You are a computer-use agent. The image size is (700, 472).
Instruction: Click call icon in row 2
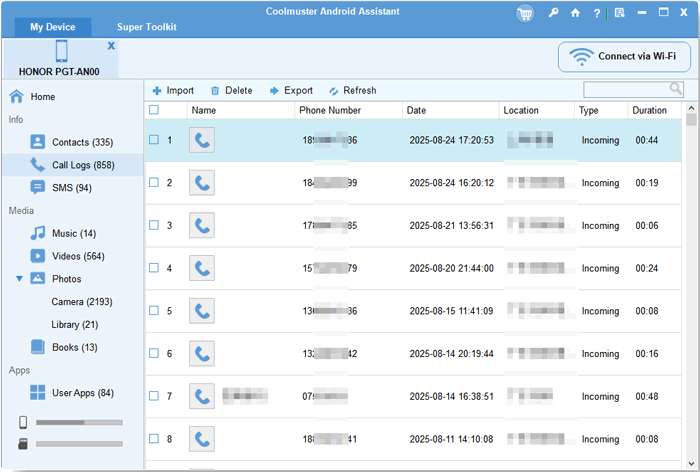(x=202, y=183)
